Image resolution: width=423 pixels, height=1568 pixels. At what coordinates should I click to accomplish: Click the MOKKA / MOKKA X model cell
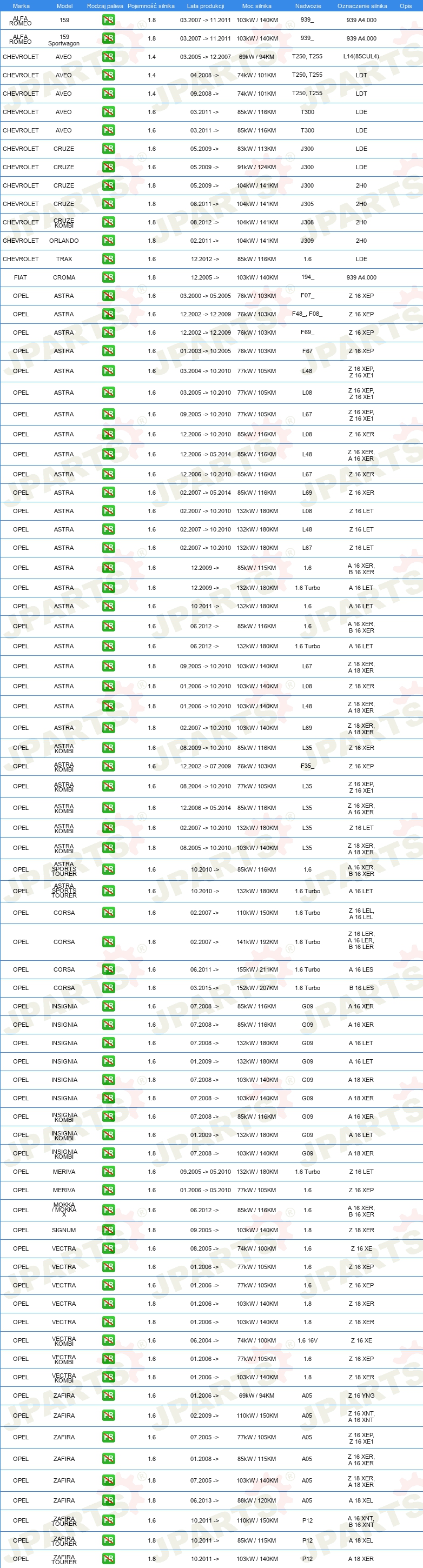(64, 1210)
